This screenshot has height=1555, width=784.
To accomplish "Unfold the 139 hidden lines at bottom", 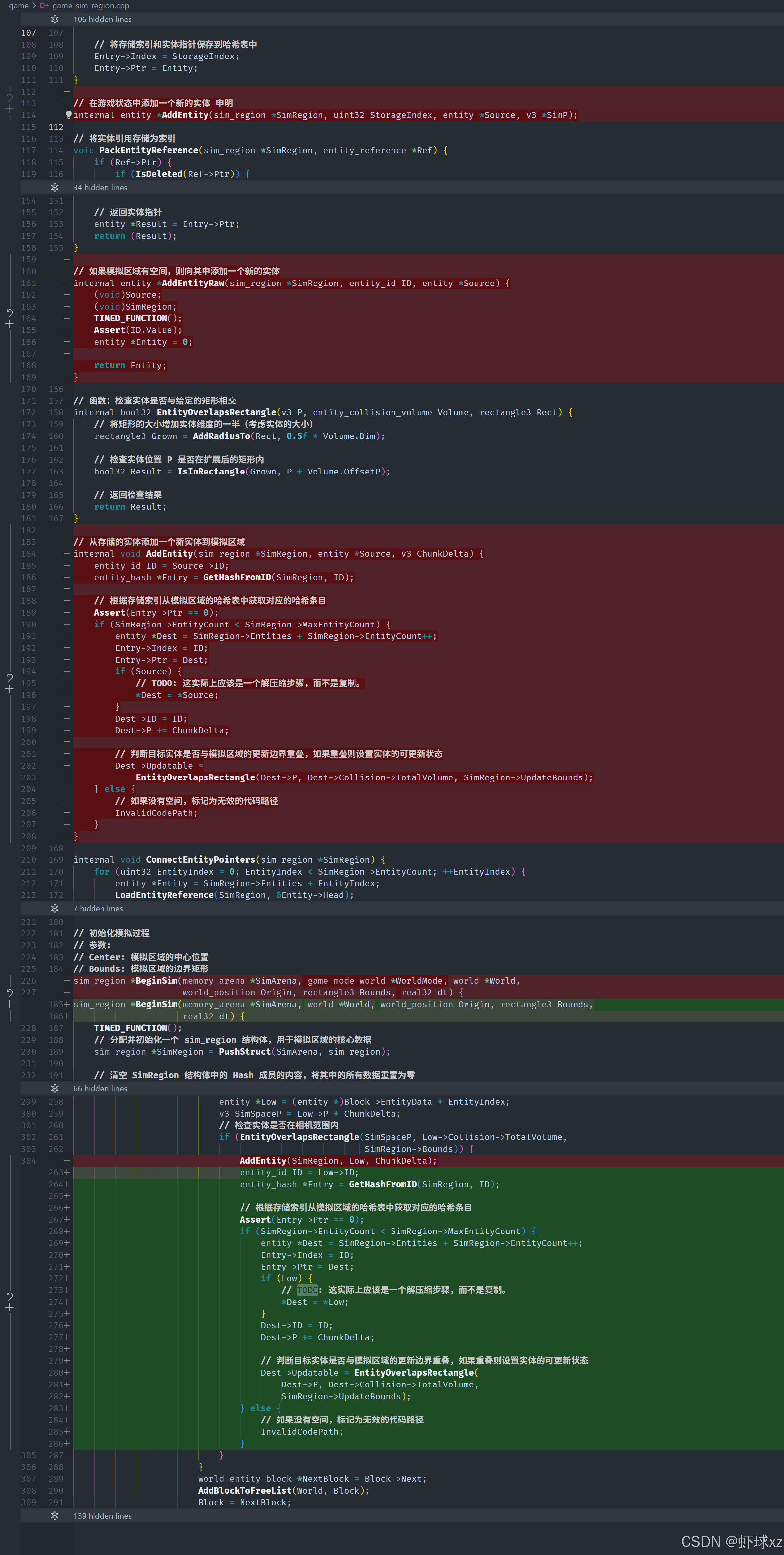I will tap(55, 1516).
